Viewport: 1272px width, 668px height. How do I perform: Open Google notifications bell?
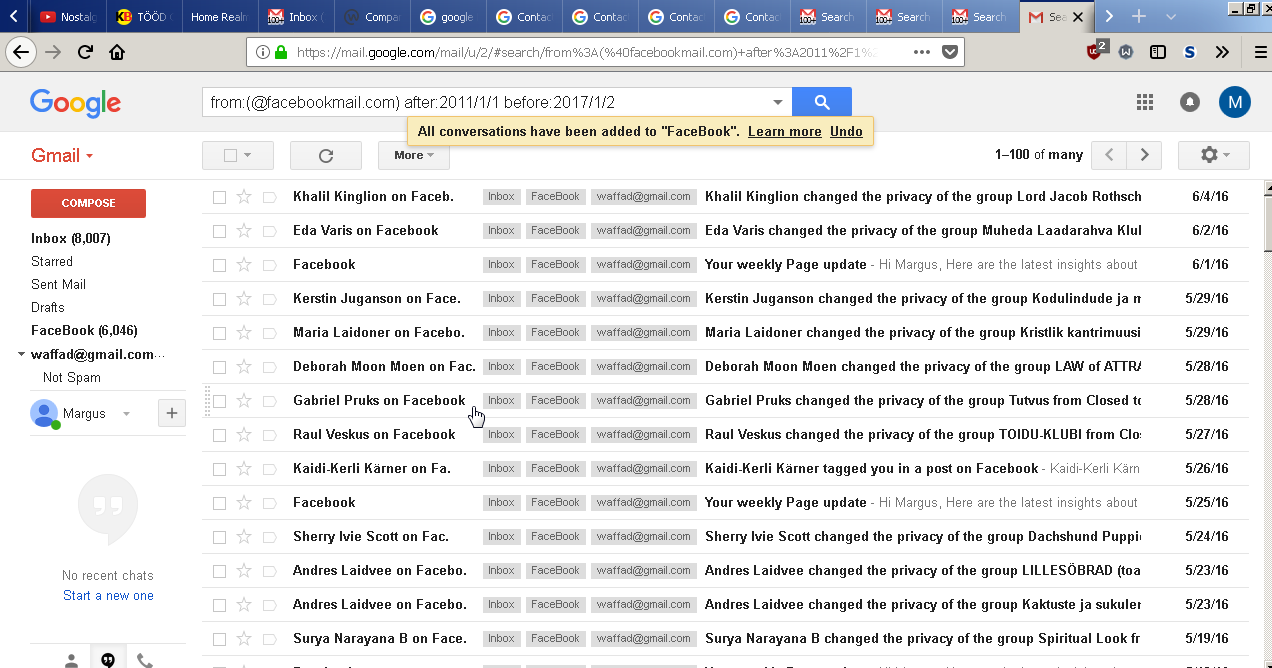(x=1190, y=102)
